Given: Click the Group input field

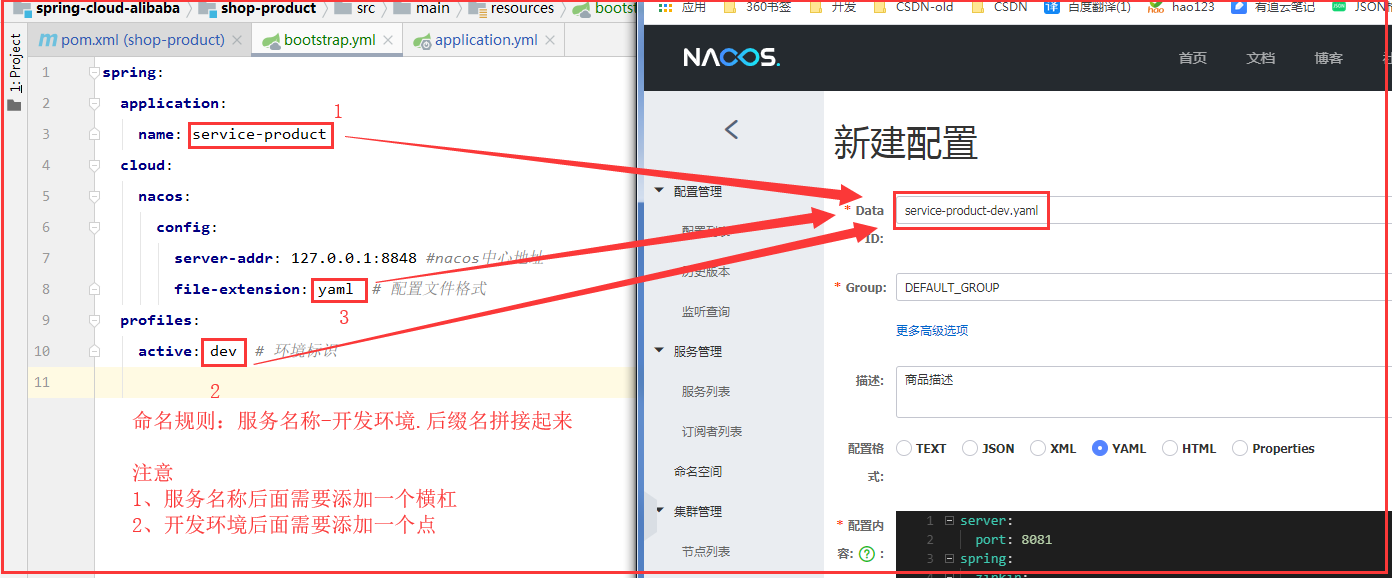Looking at the screenshot, I should point(1143,287).
